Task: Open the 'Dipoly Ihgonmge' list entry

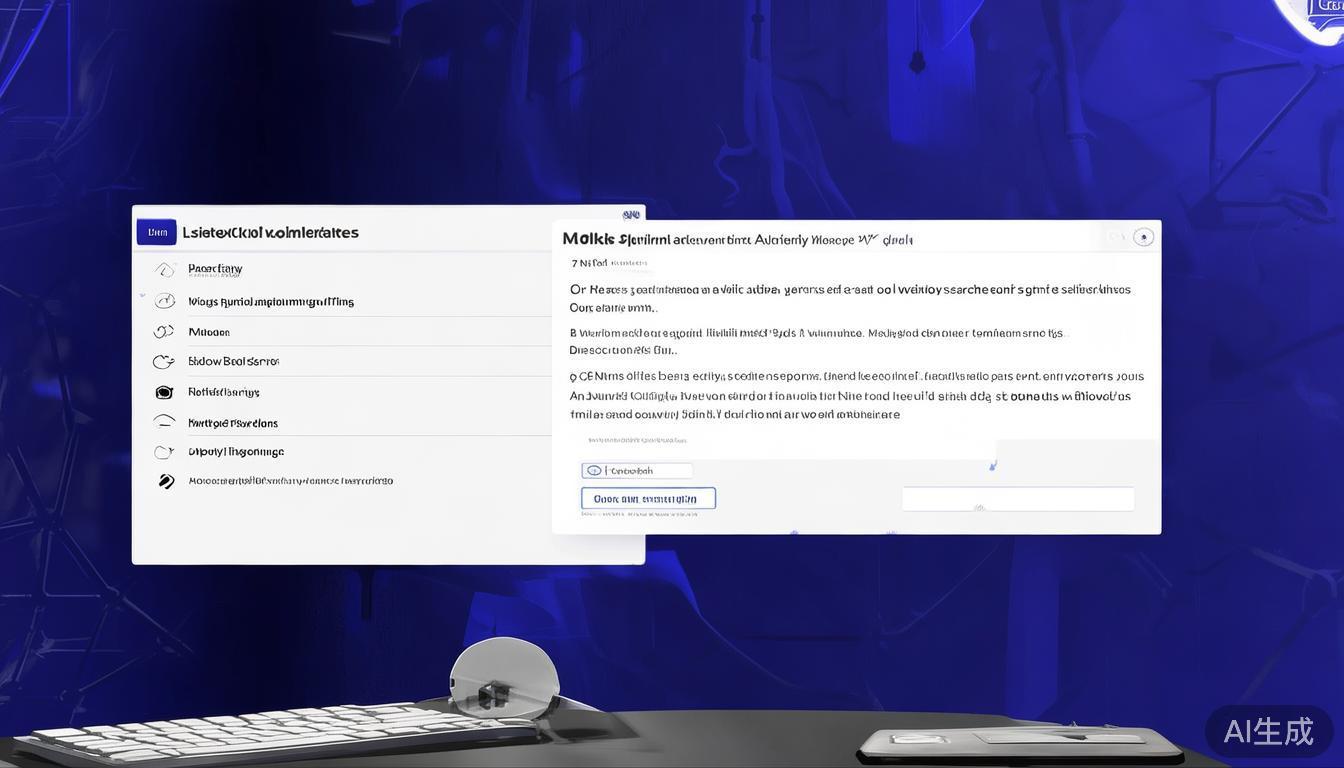Action: tap(236, 452)
